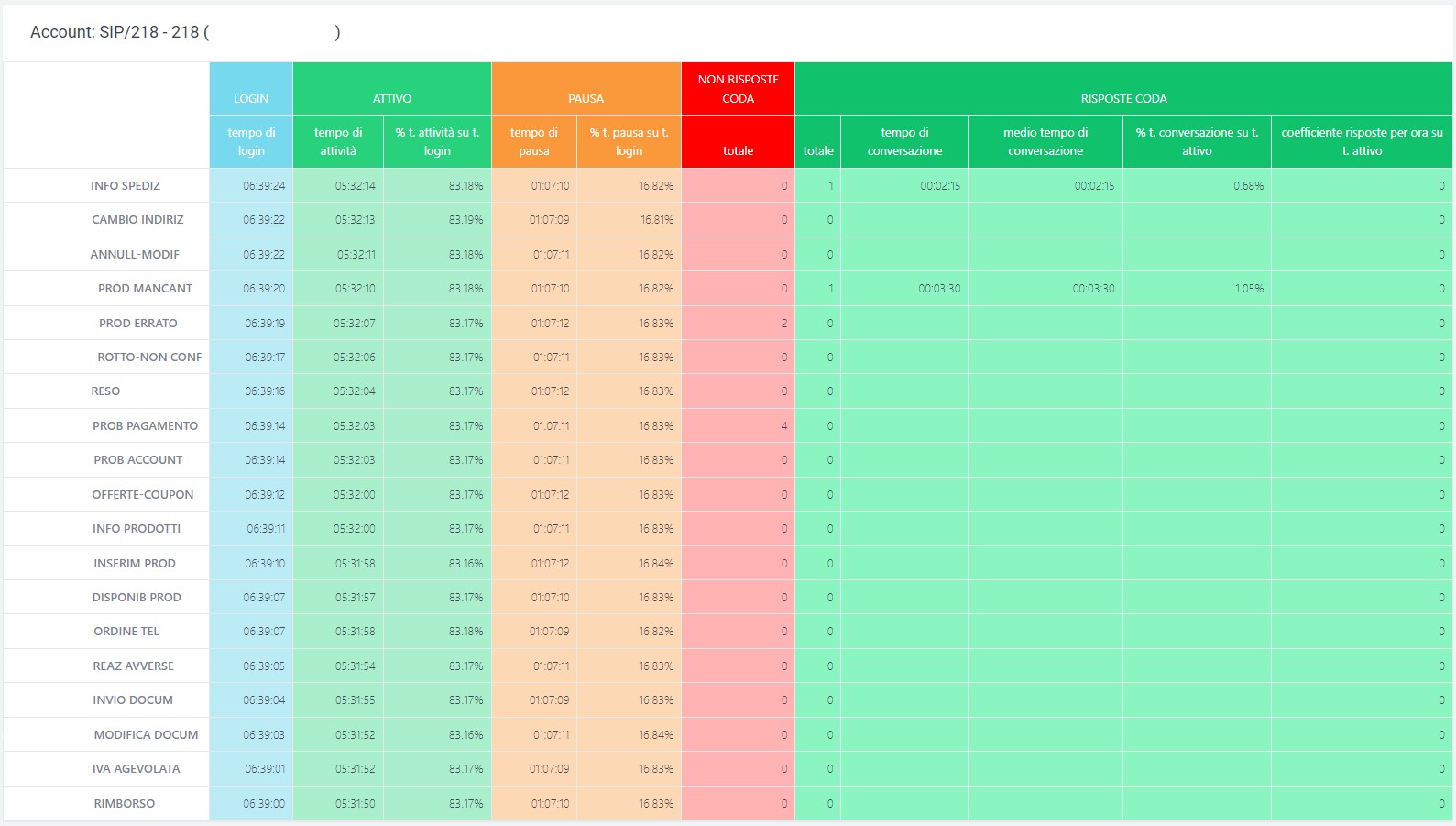The height and width of the screenshot is (826, 1456).
Task: Select the RIMBORSO row label
Action: [x=125, y=803]
